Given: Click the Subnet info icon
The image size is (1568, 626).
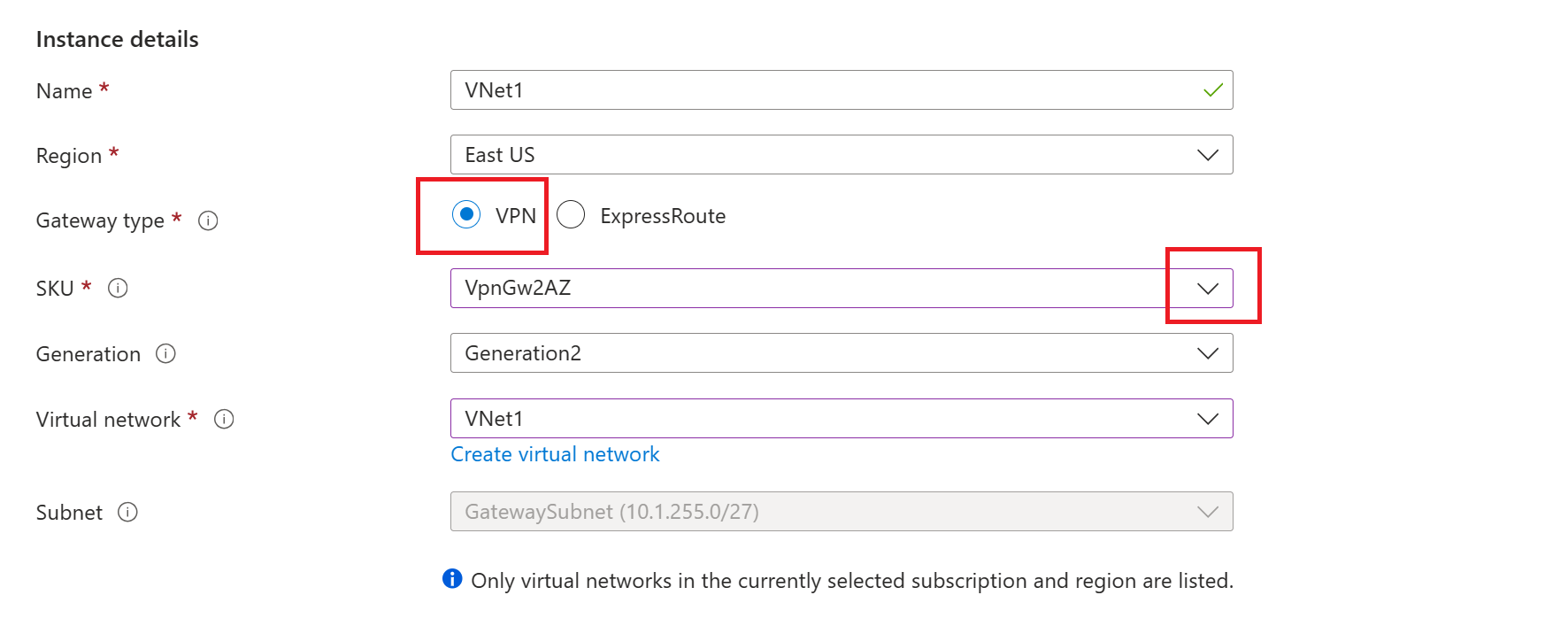Looking at the screenshot, I should coord(127,512).
